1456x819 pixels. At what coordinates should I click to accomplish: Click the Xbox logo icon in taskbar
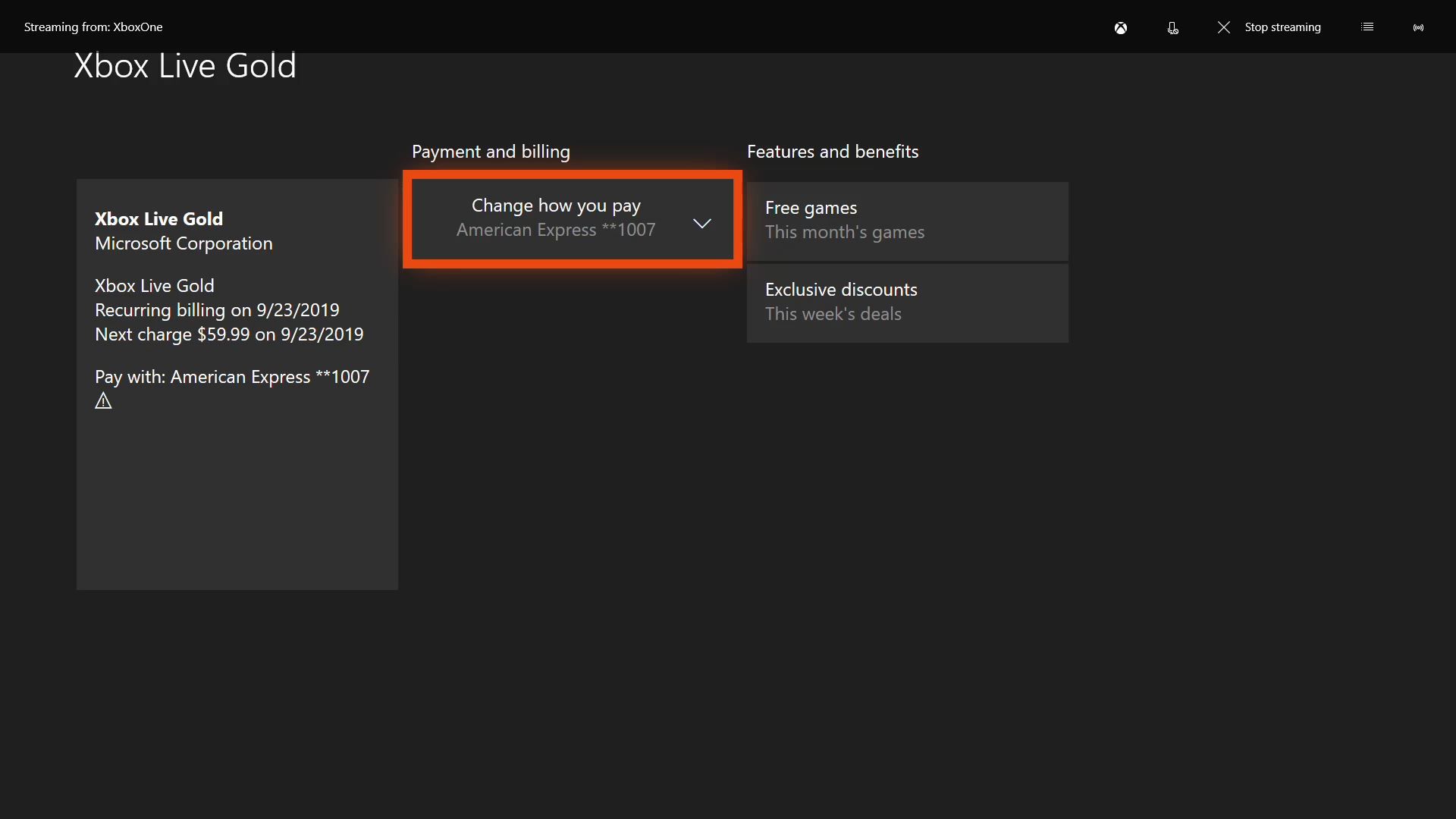1121,26
